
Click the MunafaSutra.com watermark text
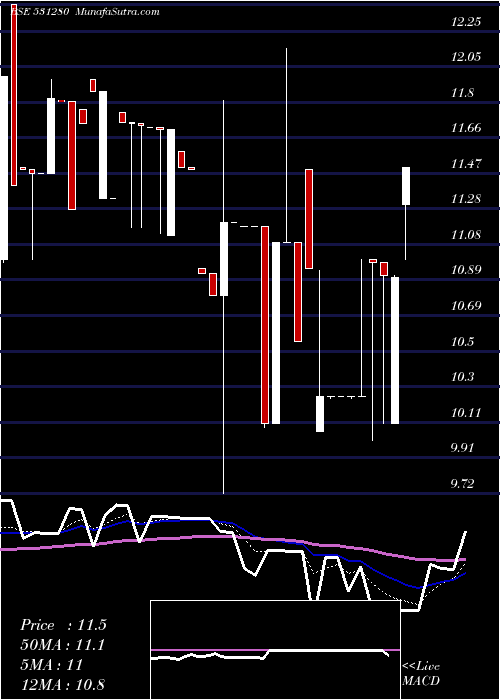click(118, 12)
